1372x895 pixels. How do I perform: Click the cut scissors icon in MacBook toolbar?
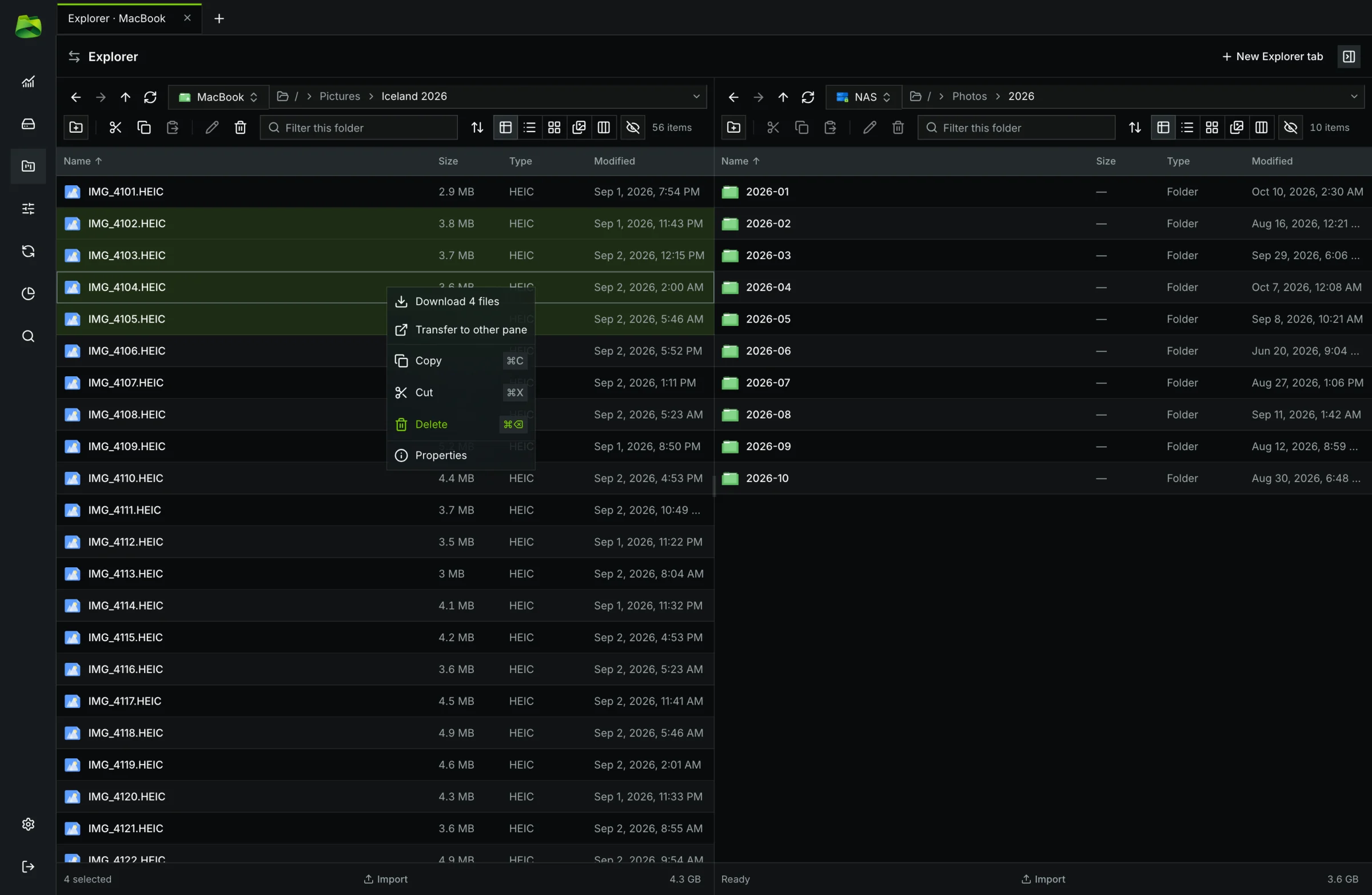tap(115, 128)
